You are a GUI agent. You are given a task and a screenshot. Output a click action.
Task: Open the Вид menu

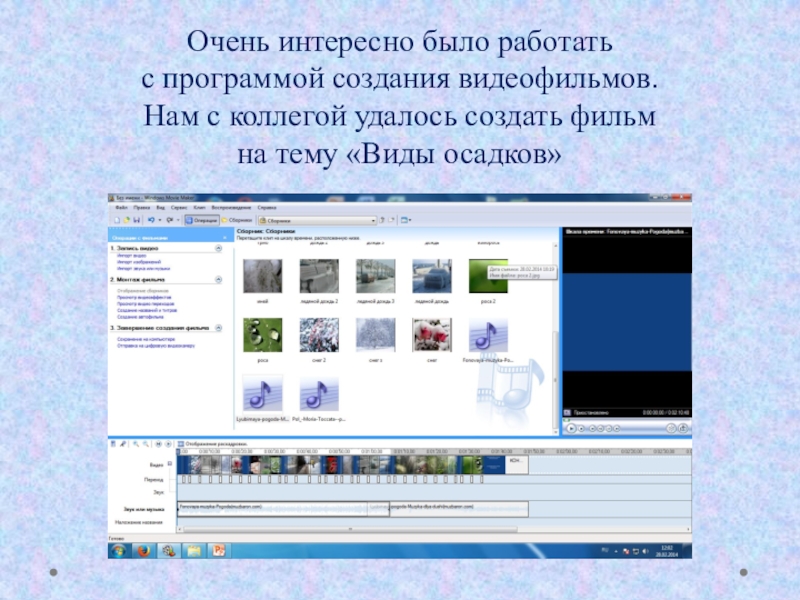[x=160, y=208]
